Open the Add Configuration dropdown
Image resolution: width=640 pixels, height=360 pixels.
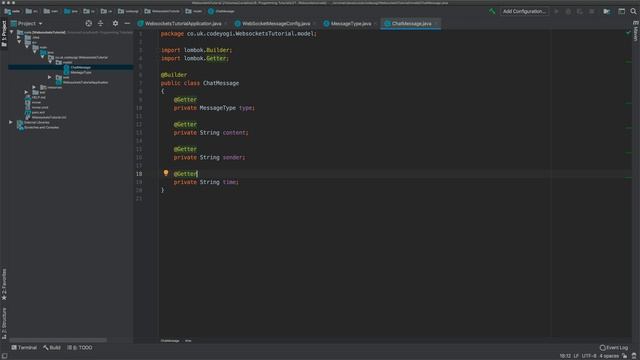coord(524,11)
